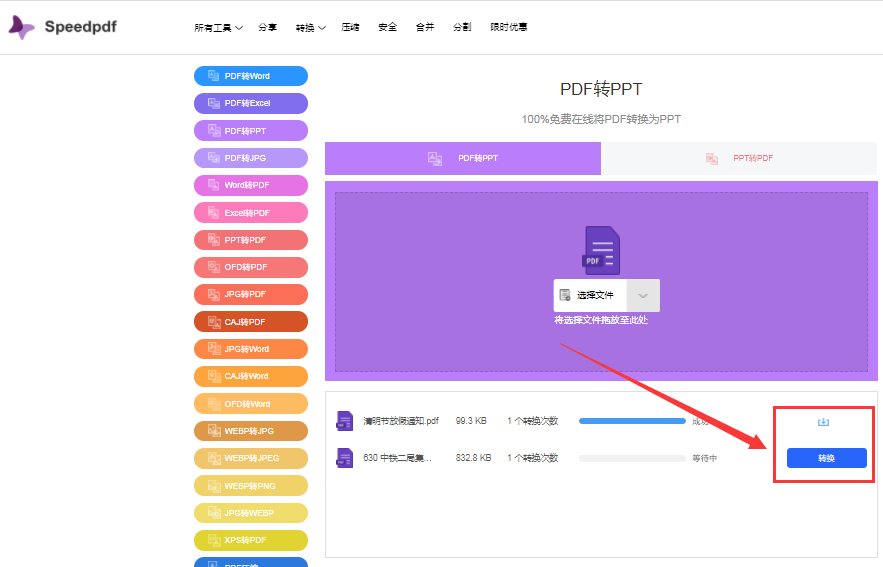Click the file name 630 中铁二局集…

[x=398, y=458]
